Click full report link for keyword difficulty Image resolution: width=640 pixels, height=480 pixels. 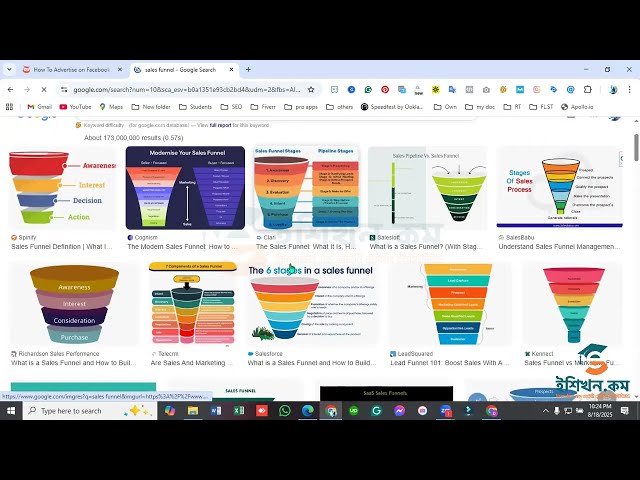tap(220, 125)
